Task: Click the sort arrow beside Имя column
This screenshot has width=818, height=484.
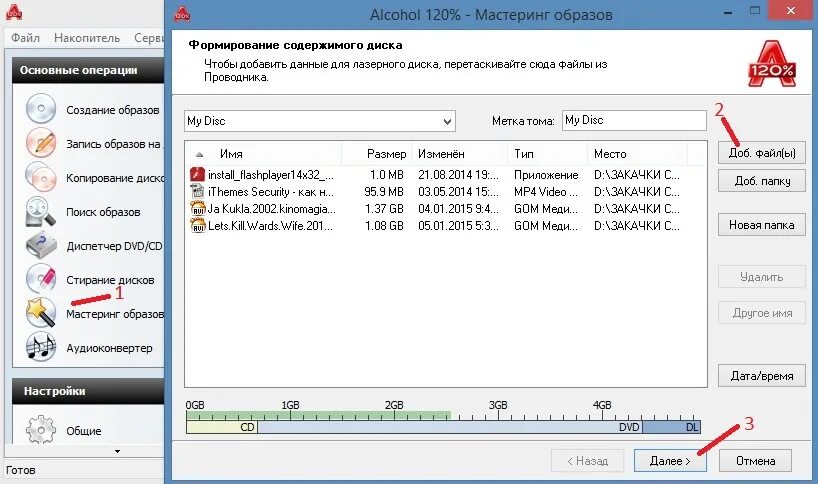Action: click(x=199, y=154)
